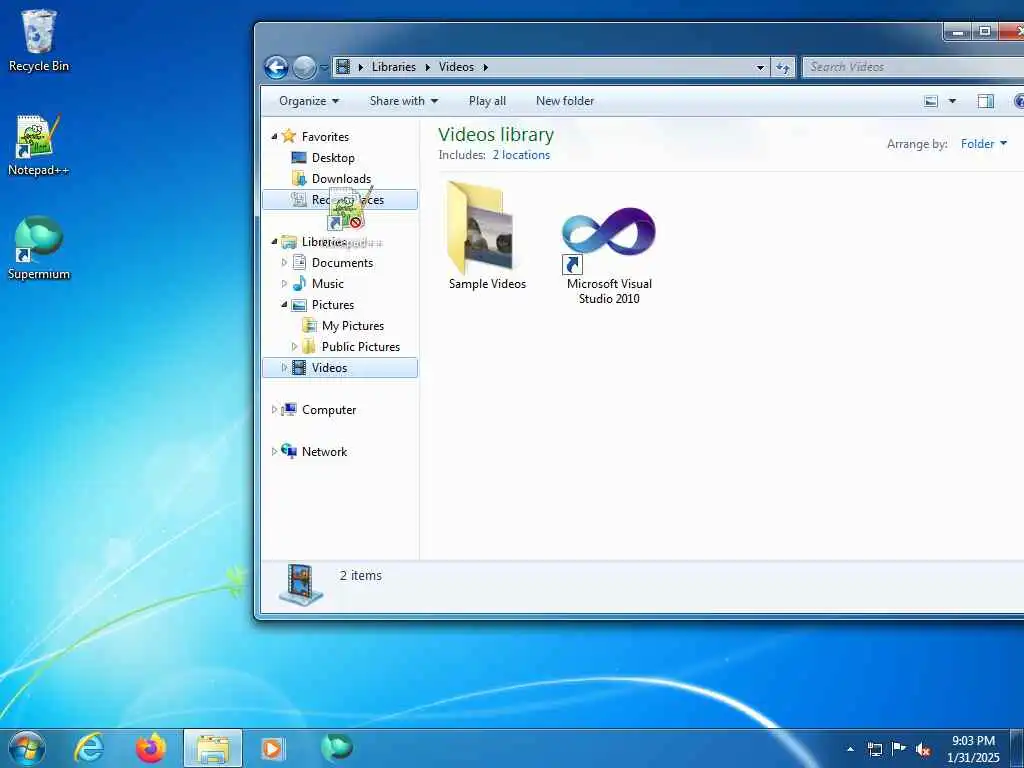
Task: Click New folder button
Action: [565, 101]
